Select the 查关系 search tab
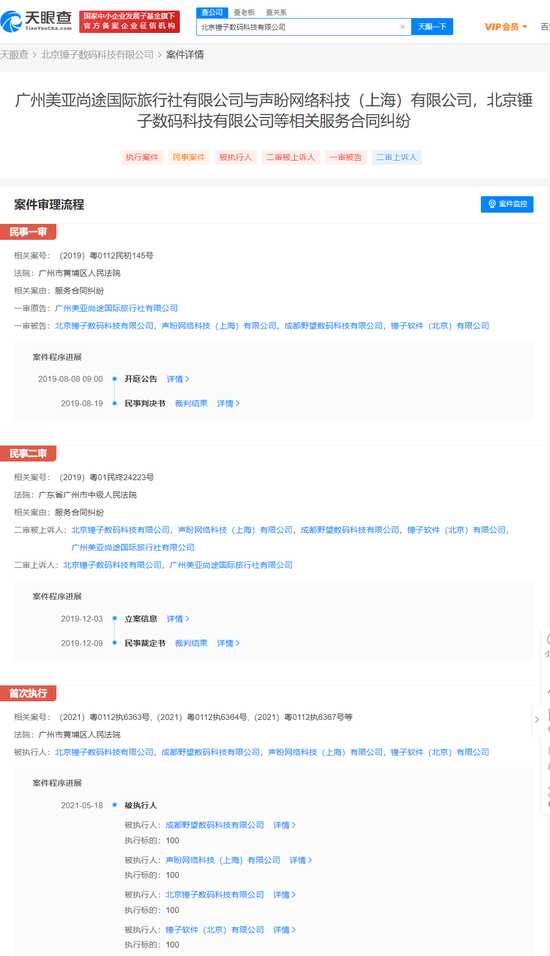Screen dimensions: 550x956 [x=276, y=12]
